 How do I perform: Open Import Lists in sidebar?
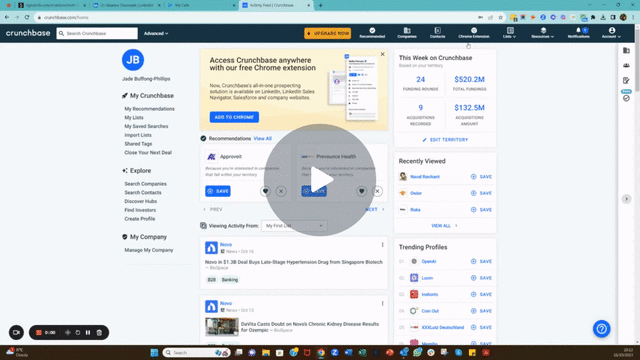point(138,135)
